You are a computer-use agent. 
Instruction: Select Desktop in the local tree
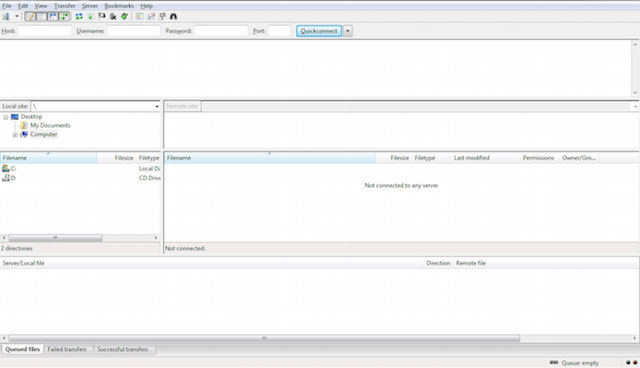31,117
